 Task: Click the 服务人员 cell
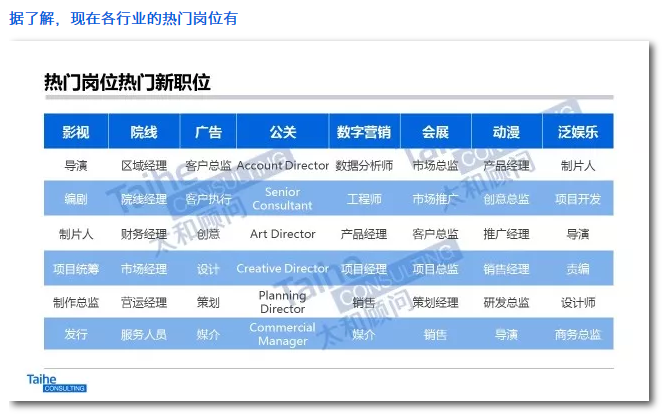144,334
